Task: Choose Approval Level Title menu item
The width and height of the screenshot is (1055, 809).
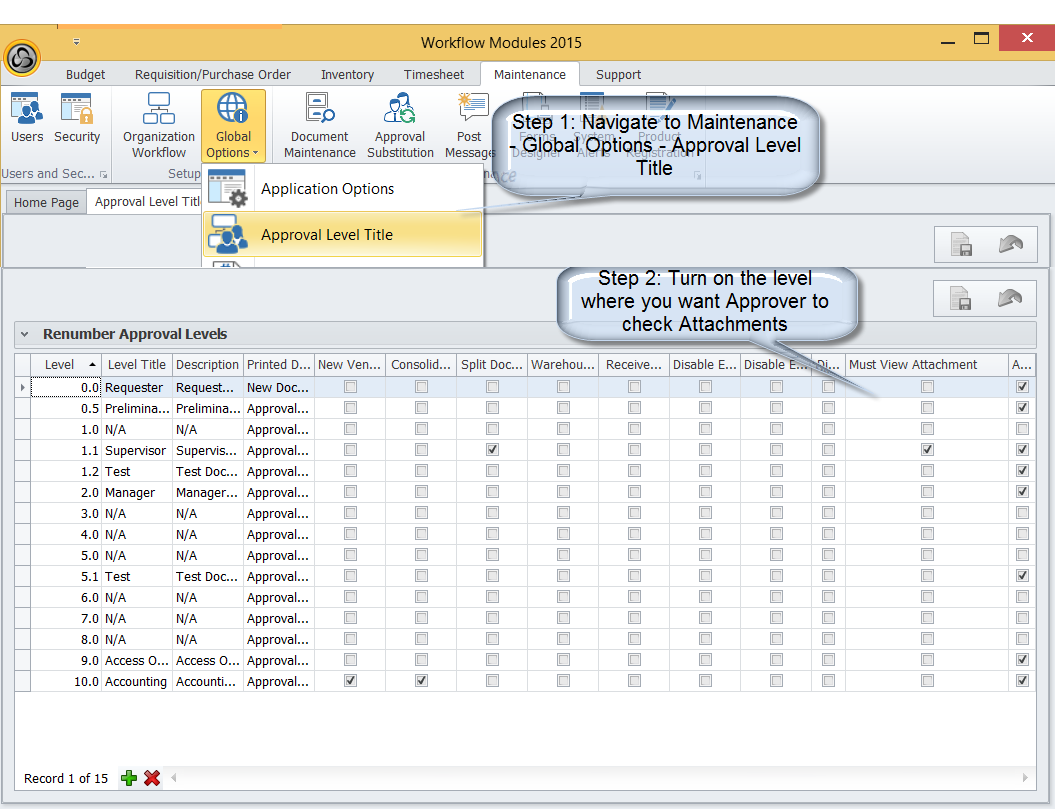Action: [x=327, y=235]
